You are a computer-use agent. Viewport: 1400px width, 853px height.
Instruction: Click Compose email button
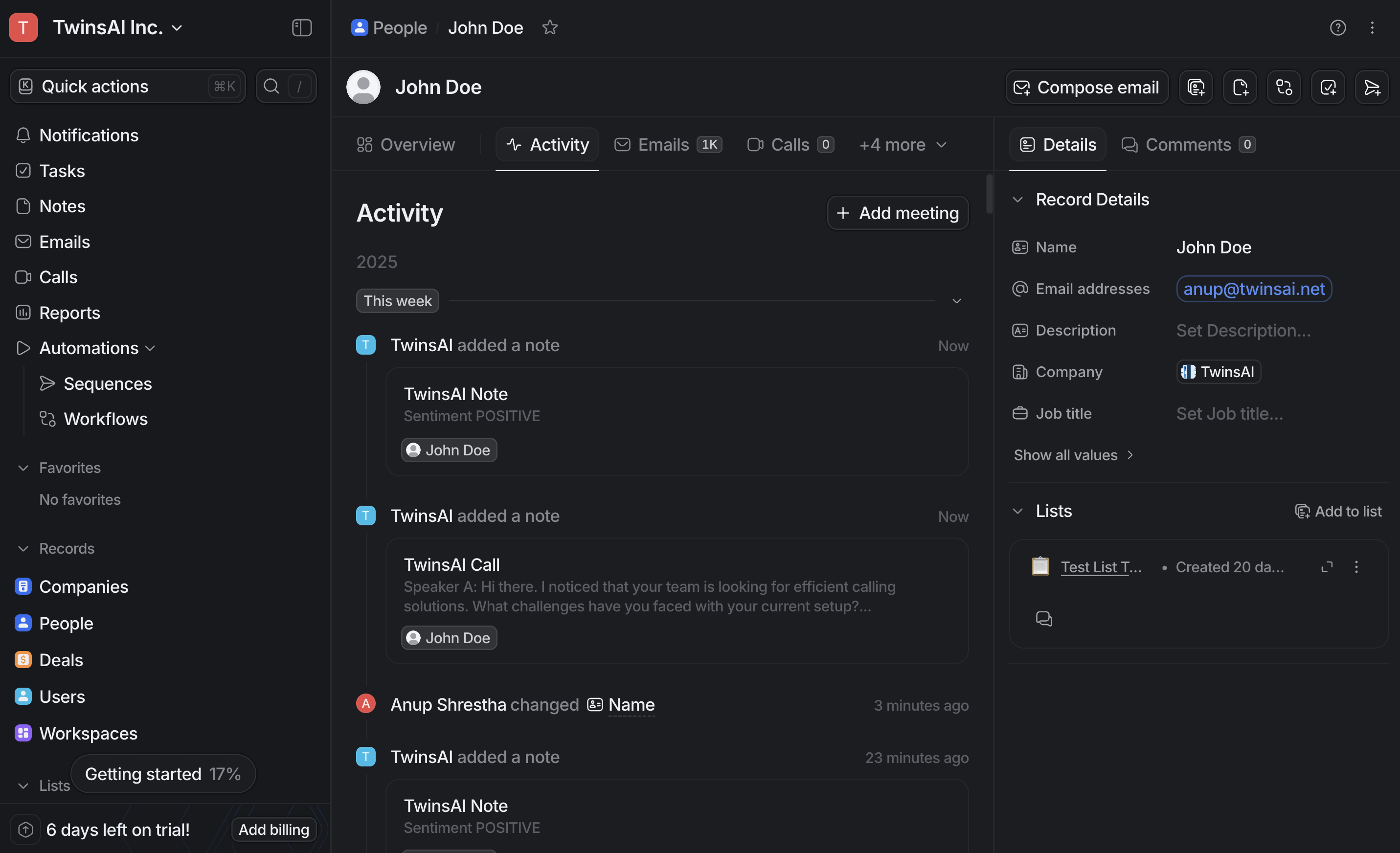click(x=1086, y=87)
